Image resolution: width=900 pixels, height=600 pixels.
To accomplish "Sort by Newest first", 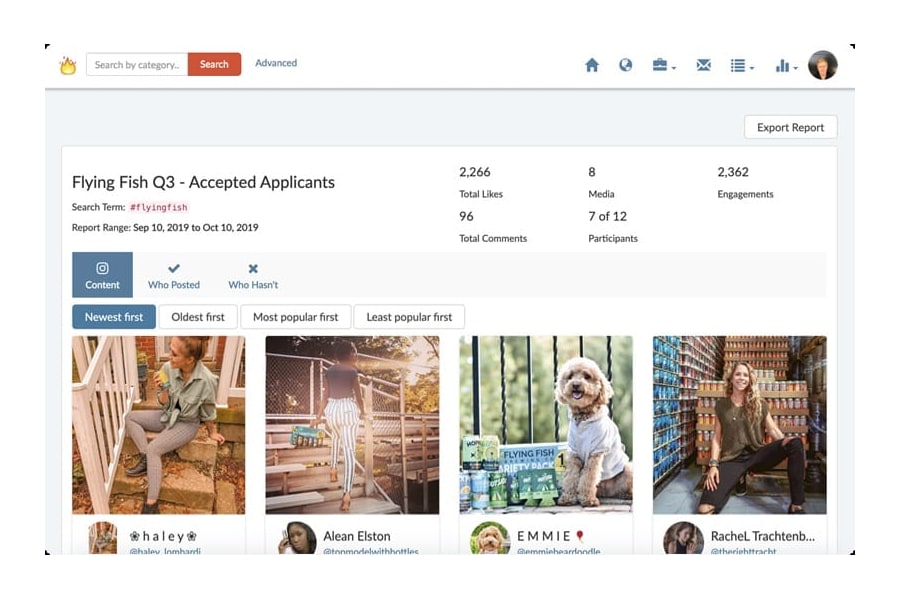I will [x=114, y=317].
